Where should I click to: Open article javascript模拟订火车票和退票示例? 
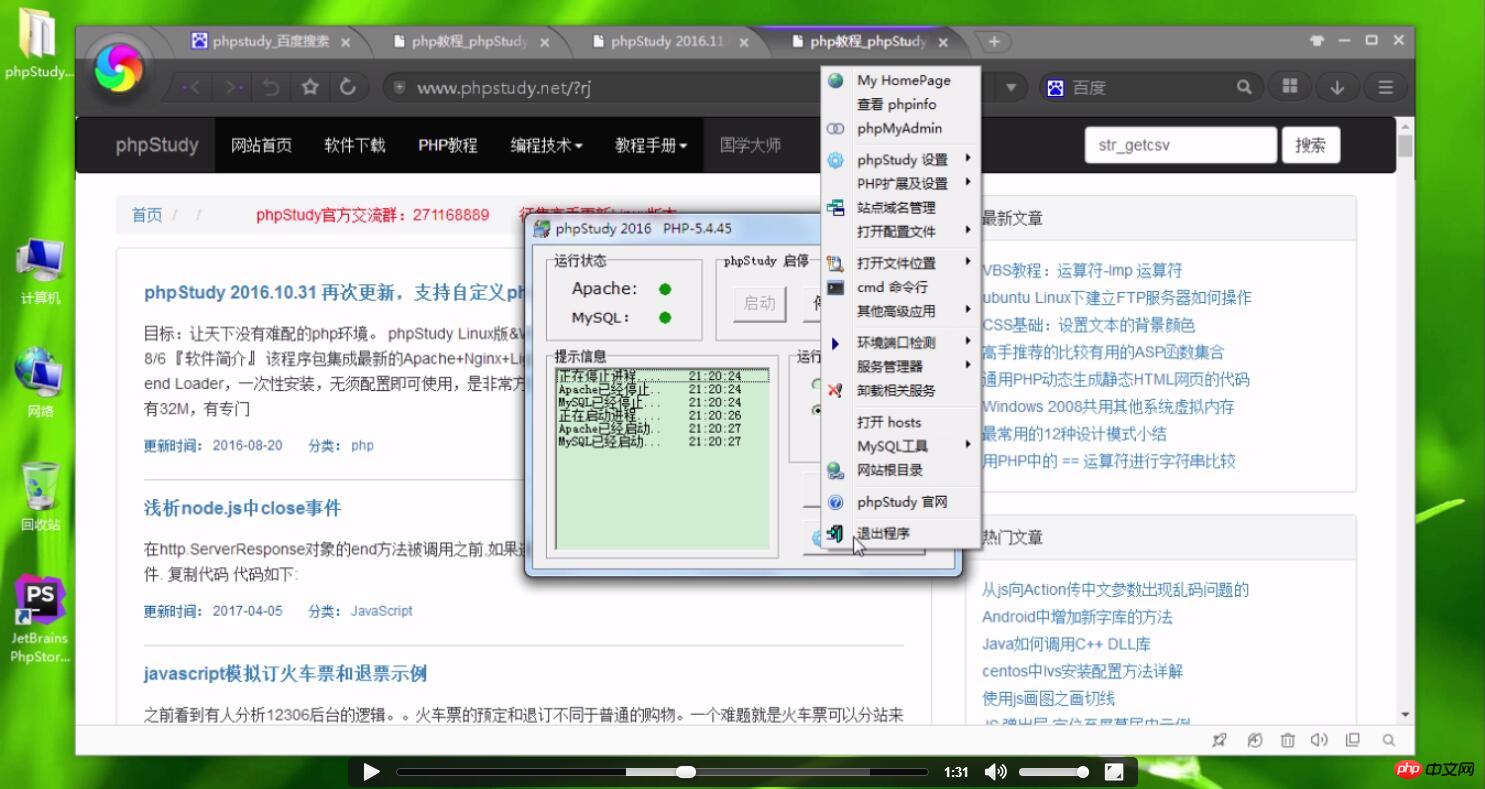click(285, 674)
